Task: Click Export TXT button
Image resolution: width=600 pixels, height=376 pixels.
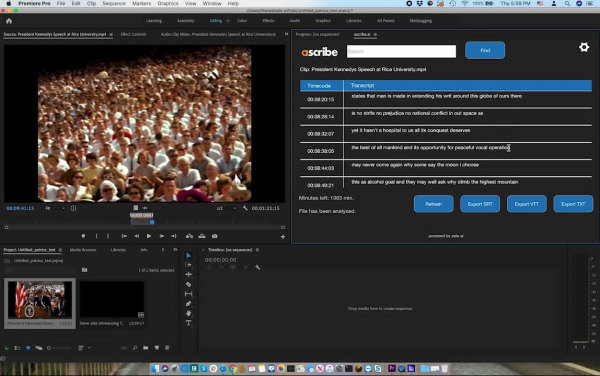Action: [x=573, y=204]
